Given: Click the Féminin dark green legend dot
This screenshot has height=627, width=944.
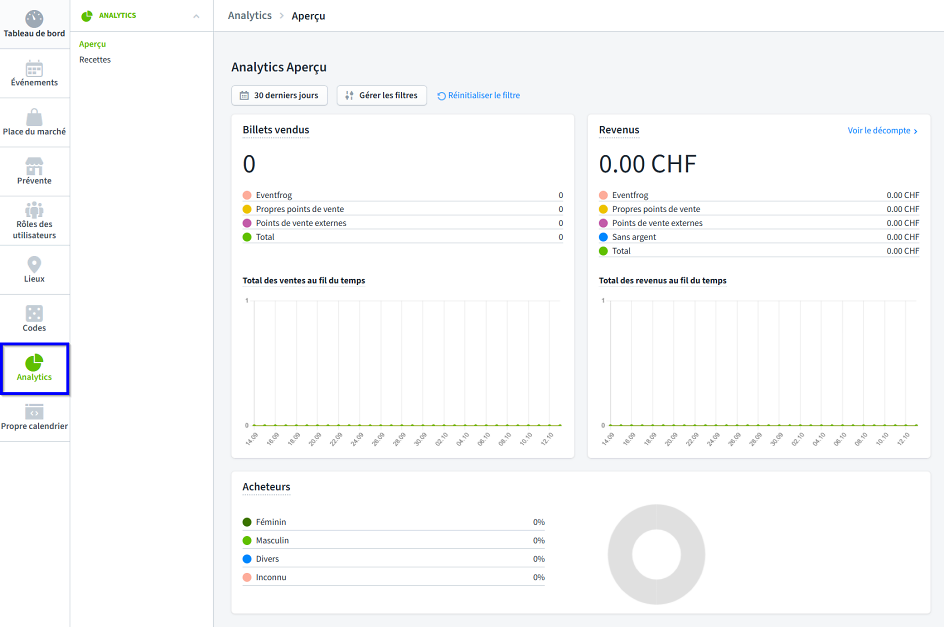Looking at the screenshot, I should click(x=247, y=522).
